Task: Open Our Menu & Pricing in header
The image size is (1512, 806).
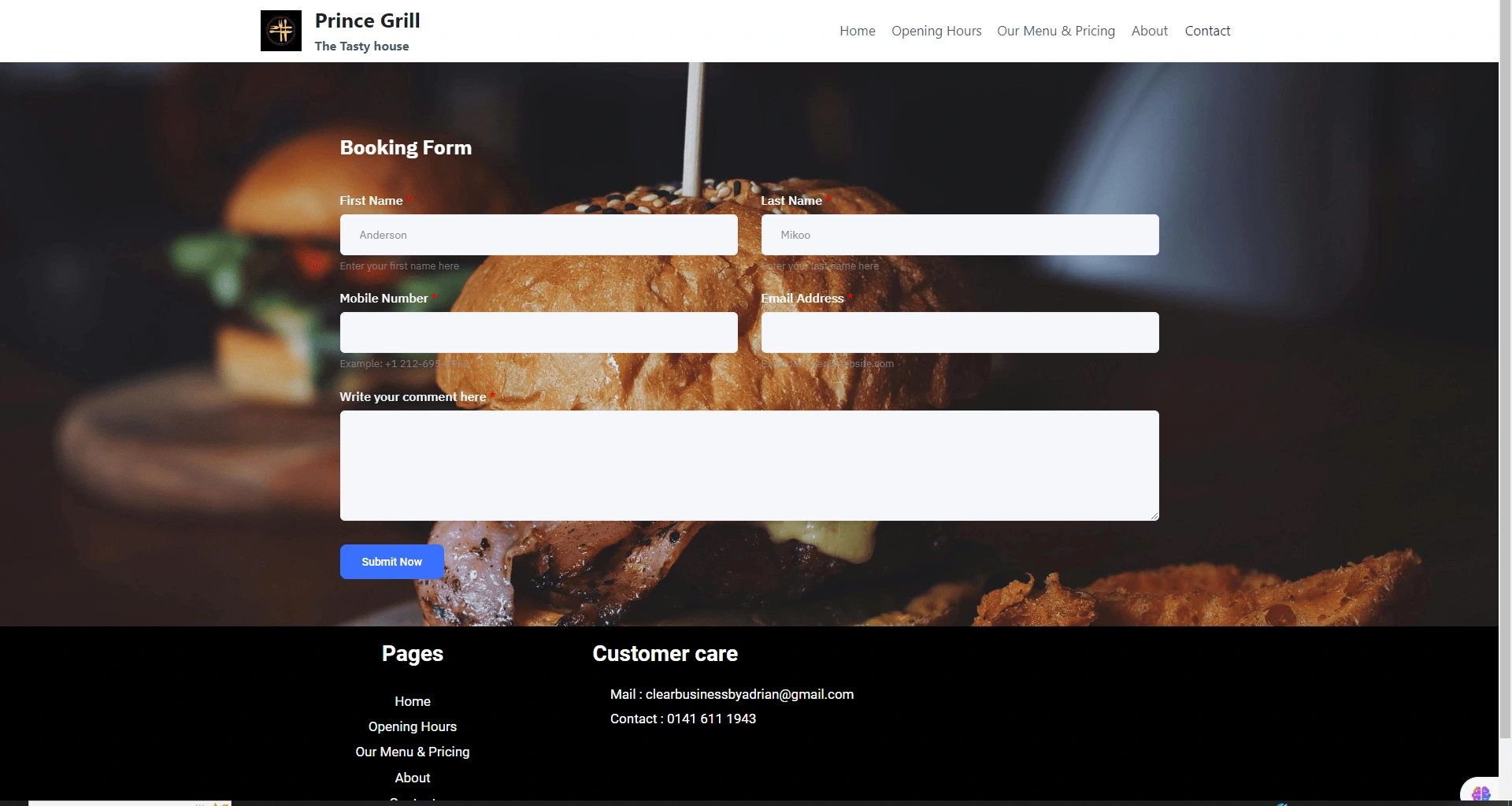Action: point(1056,31)
